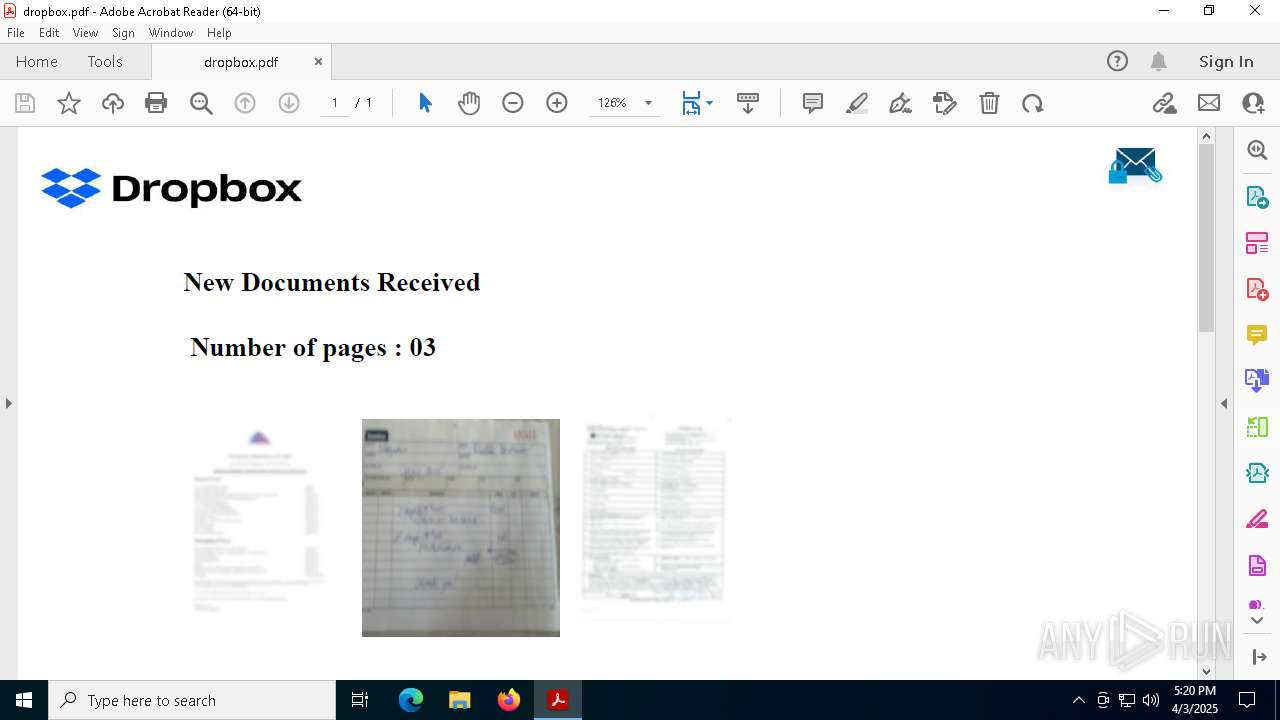Share a link to the file
Image resolution: width=1280 pixels, height=720 pixels.
[x=1164, y=103]
